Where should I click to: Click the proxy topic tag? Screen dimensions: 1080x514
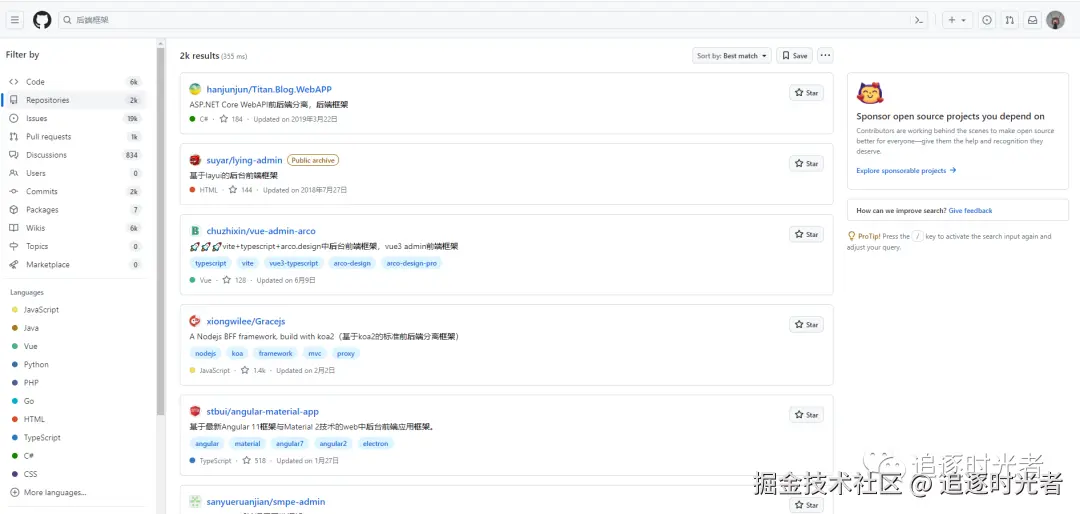[x=346, y=353]
